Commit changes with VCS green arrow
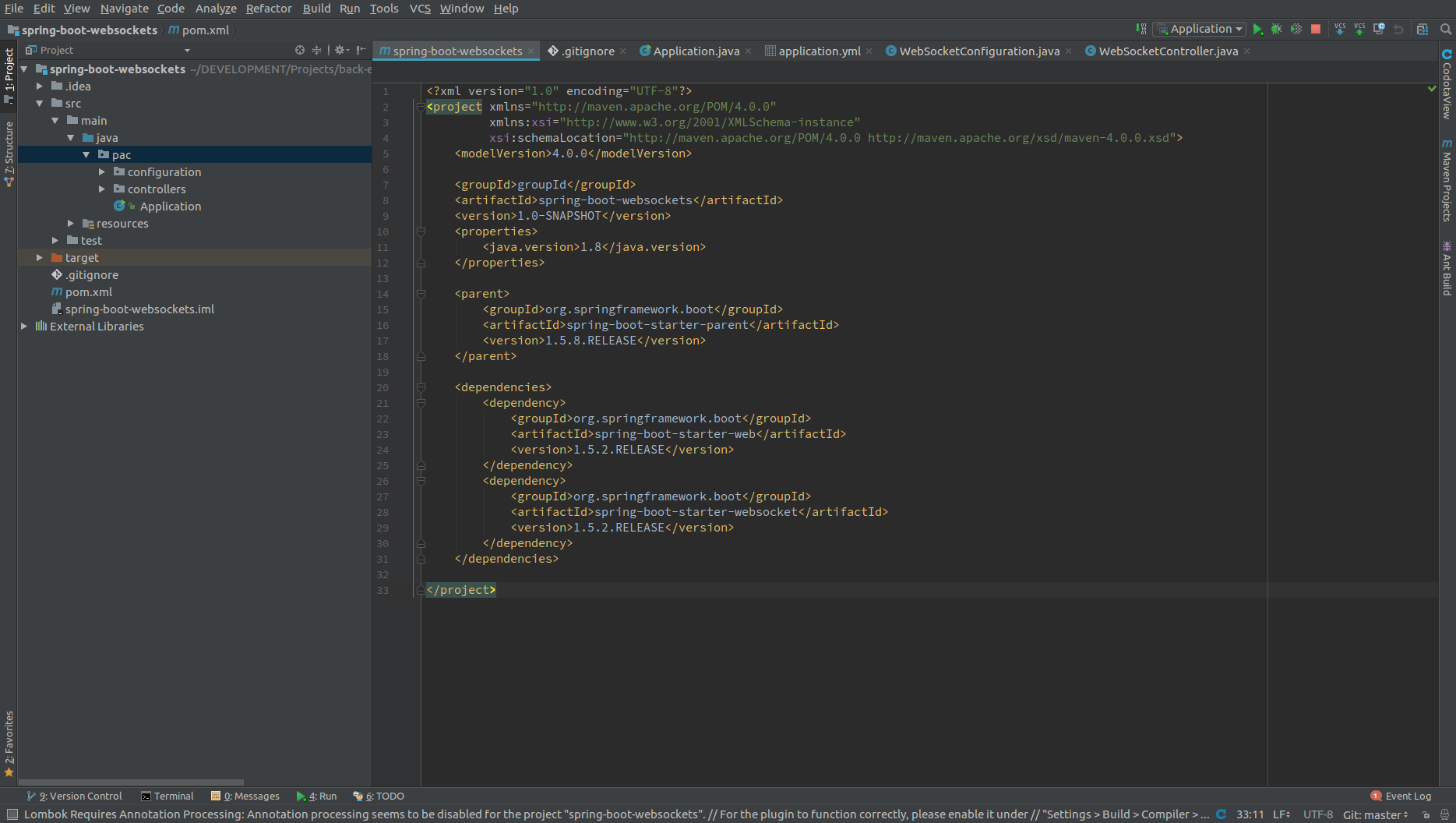 pos(1359,29)
